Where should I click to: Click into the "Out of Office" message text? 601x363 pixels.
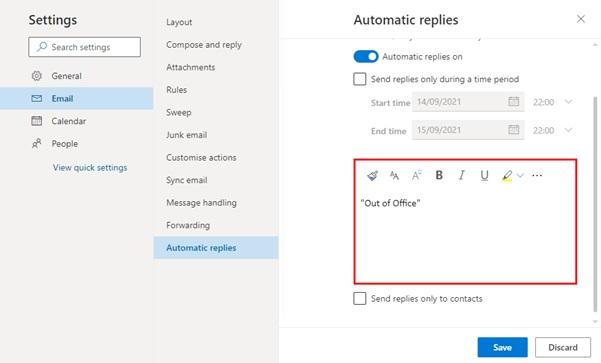point(390,203)
